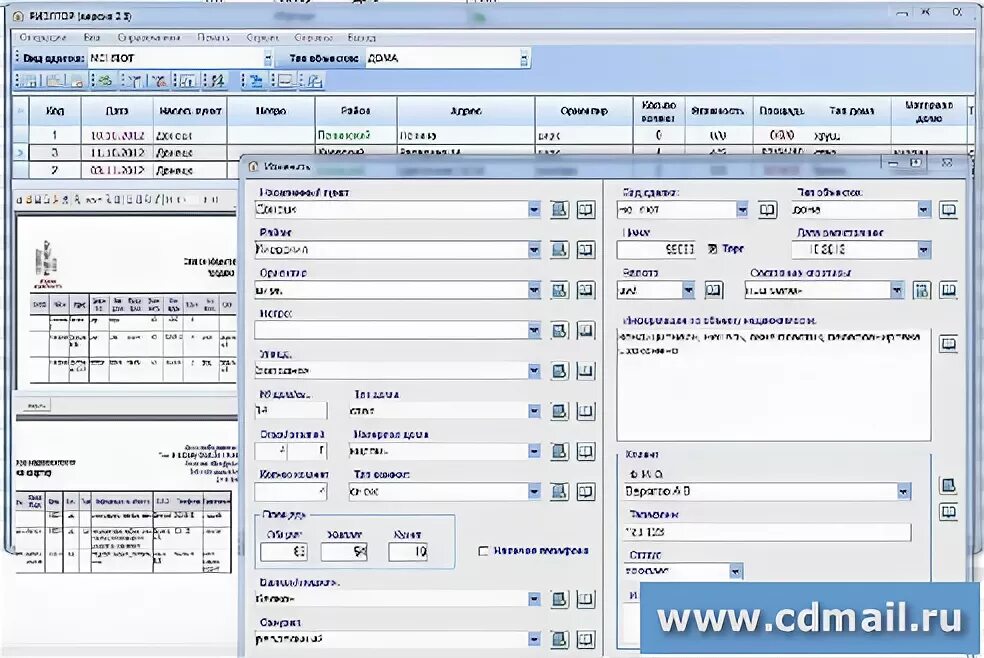Image resolution: width=984 pixels, height=658 pixels.
Task: Click the edit icon beside the Метро field
Action: (559, 330)
